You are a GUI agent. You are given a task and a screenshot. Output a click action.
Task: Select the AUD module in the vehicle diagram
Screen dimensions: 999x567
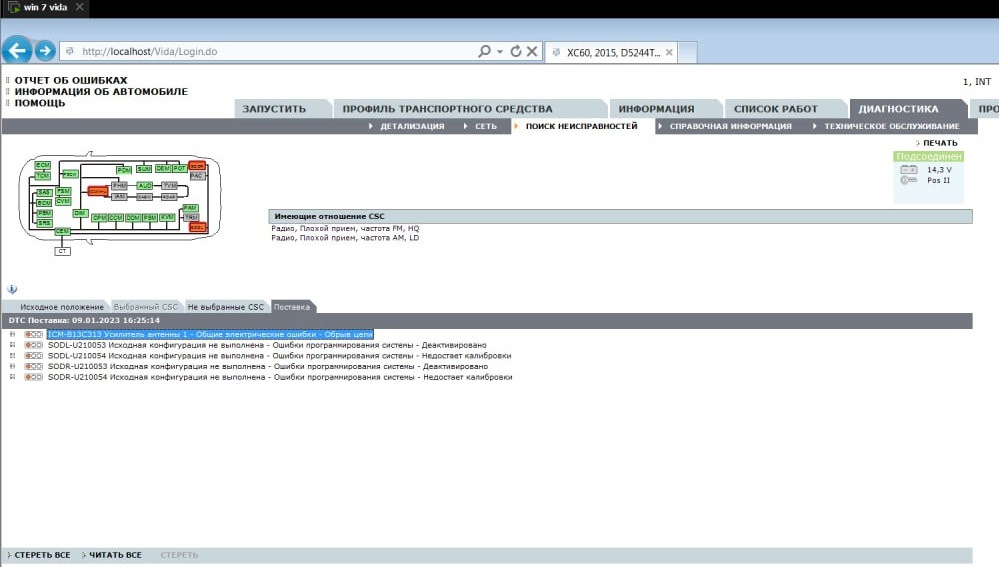(145, 186)
